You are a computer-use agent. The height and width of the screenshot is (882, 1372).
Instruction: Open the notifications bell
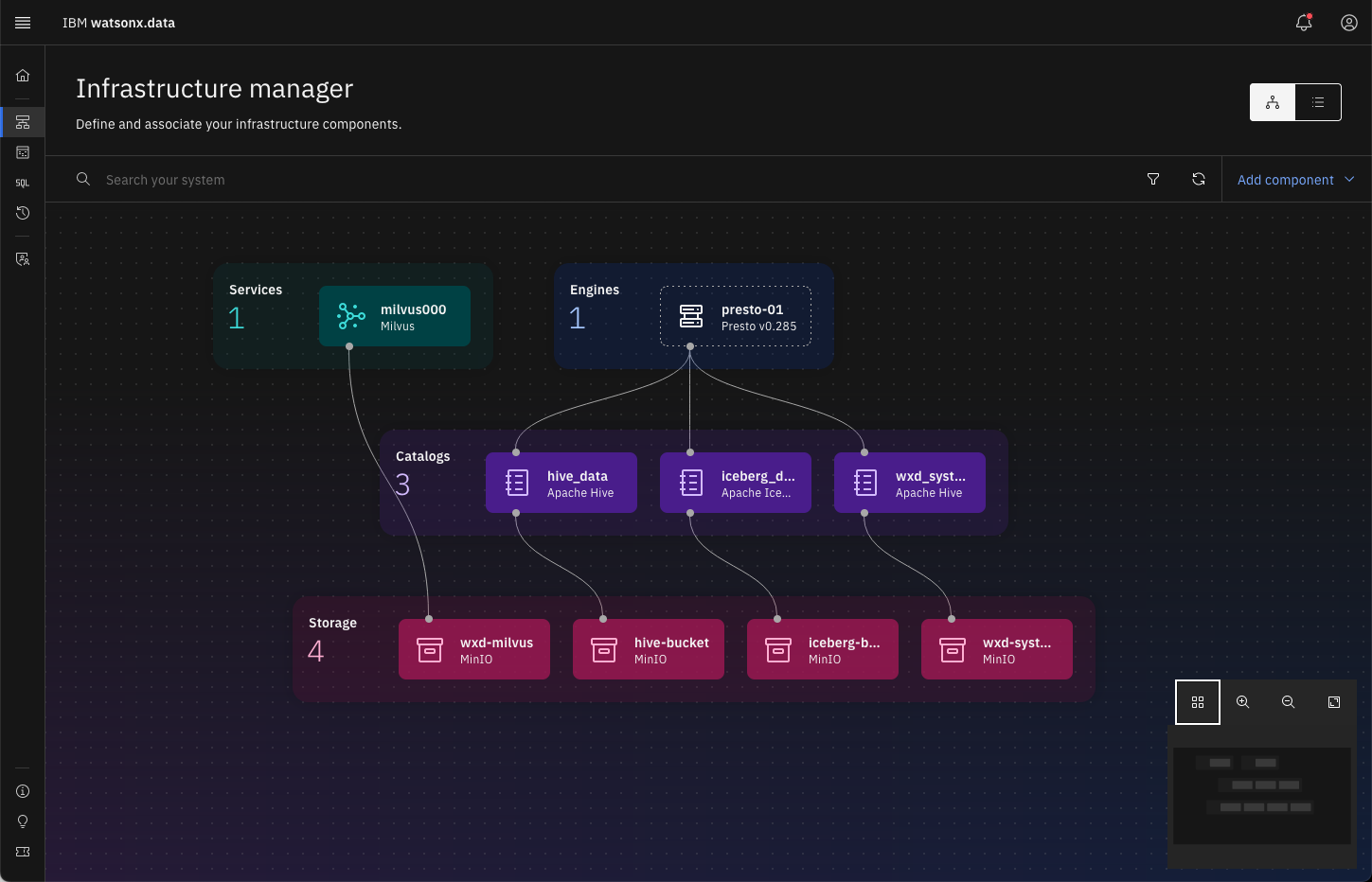1304,23
